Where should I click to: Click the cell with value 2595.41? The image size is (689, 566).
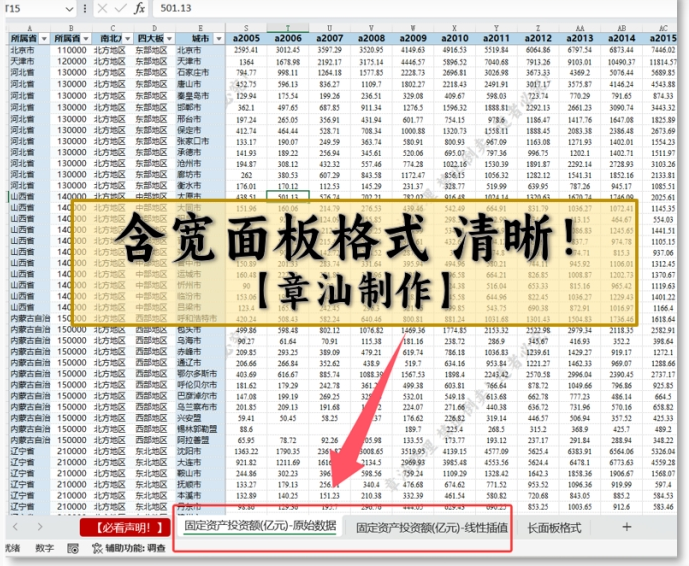[x=246, y=50]
